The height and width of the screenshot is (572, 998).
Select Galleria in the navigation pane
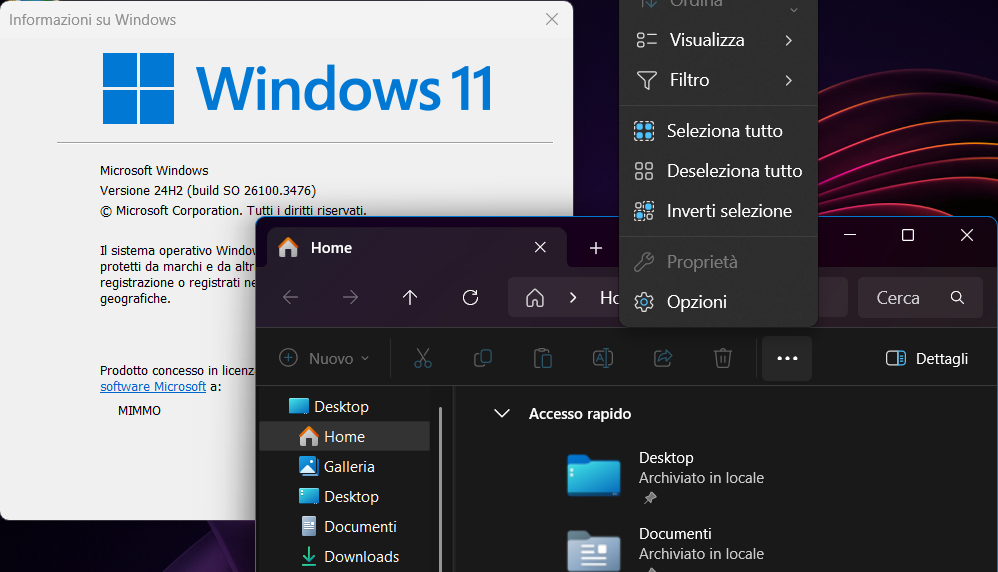[345, 466]
